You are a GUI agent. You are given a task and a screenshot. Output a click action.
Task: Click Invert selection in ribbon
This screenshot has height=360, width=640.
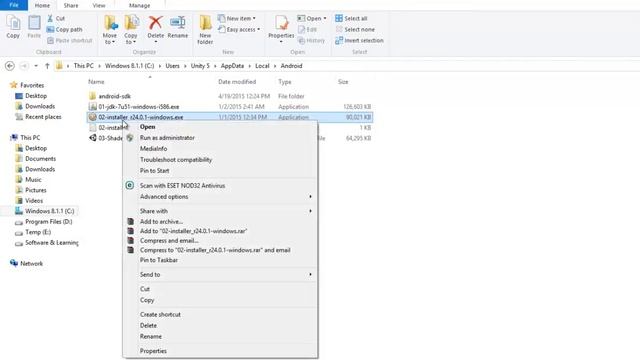pyautogui.click(x=359, y=40)
